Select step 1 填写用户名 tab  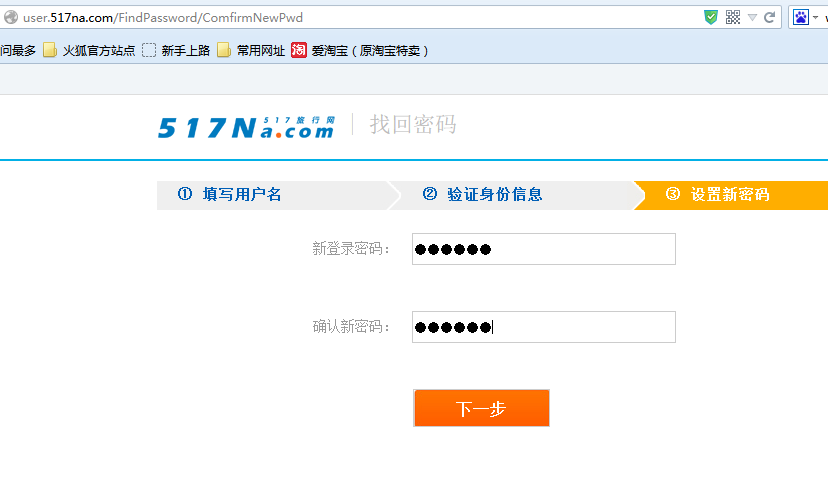pos(272,195)
